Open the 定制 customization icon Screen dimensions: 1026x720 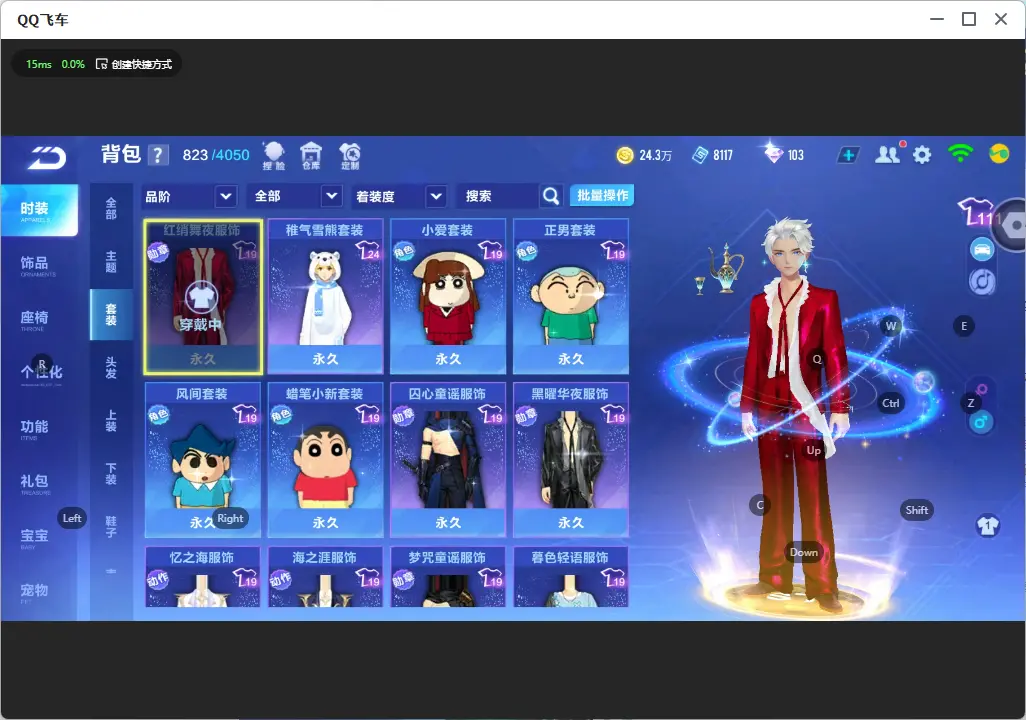tap(350, 156)
